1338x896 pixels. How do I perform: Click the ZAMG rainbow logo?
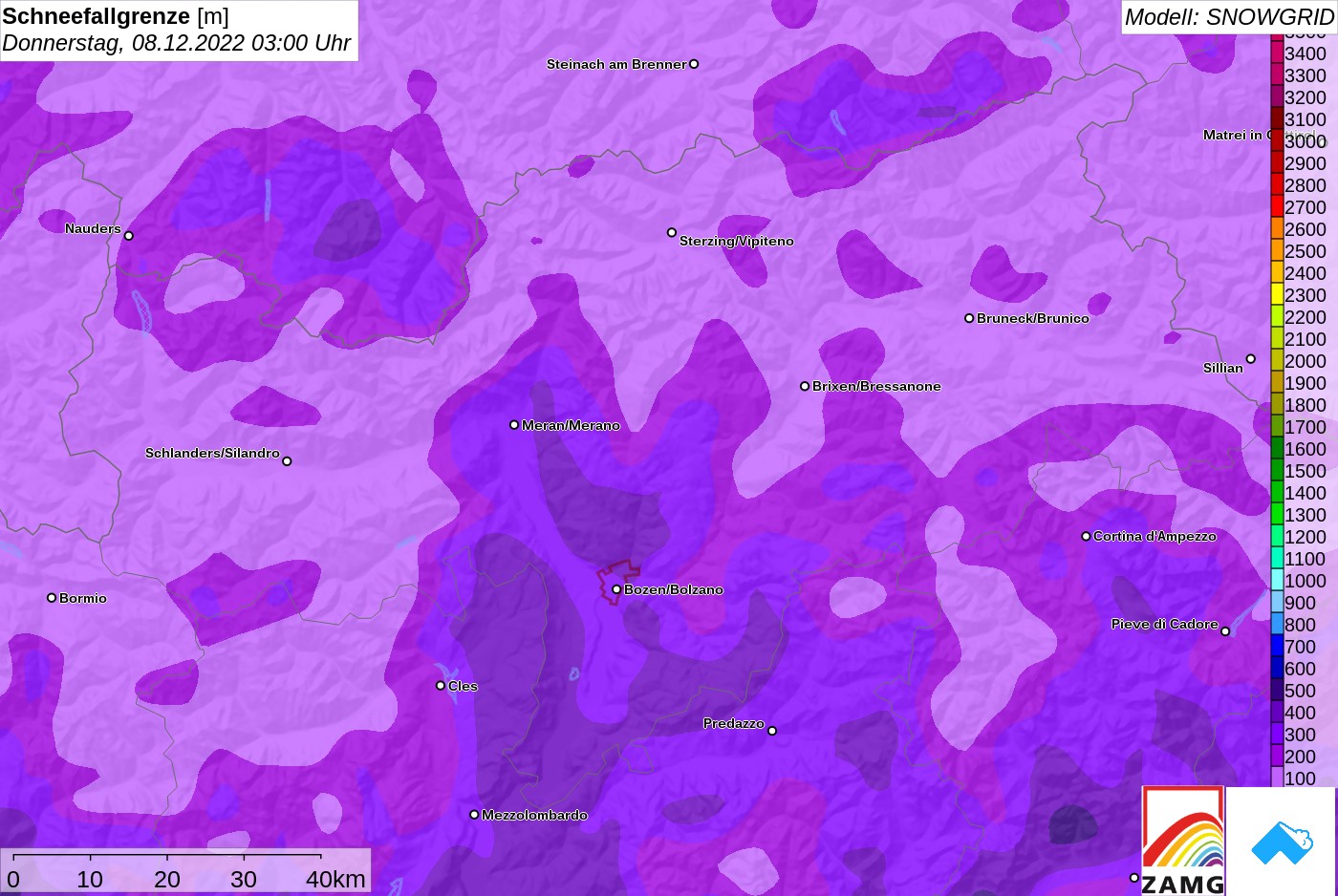pos(1183,841)
